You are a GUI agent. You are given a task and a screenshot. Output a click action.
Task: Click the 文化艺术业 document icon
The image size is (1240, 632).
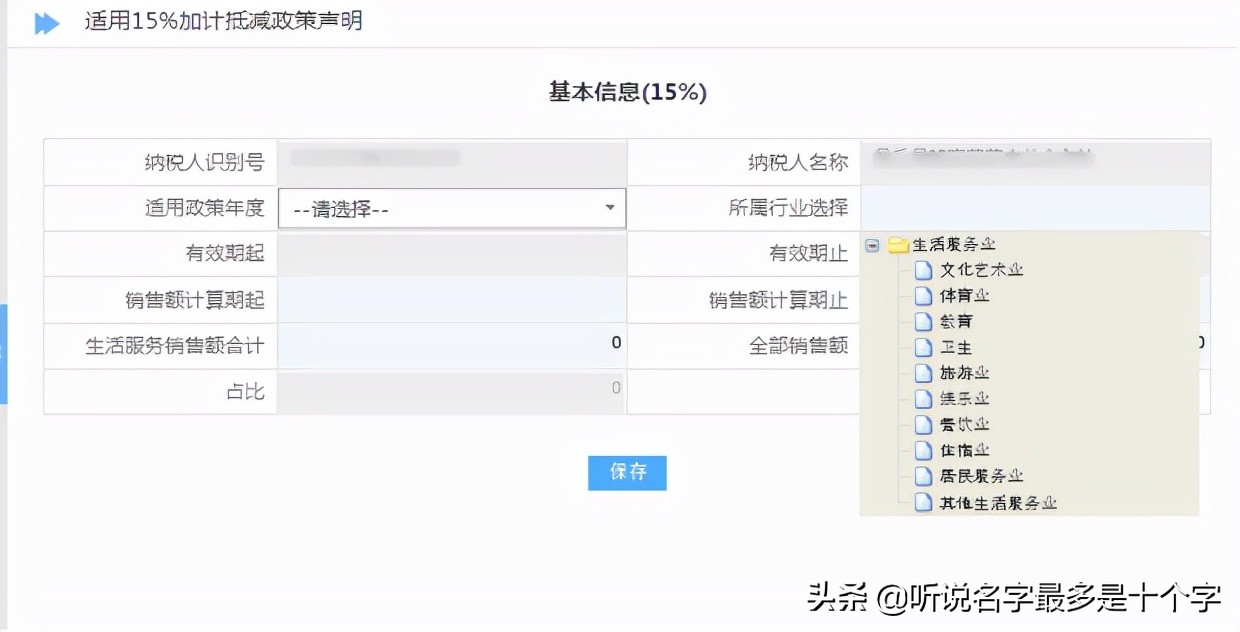tap(922, 269)
